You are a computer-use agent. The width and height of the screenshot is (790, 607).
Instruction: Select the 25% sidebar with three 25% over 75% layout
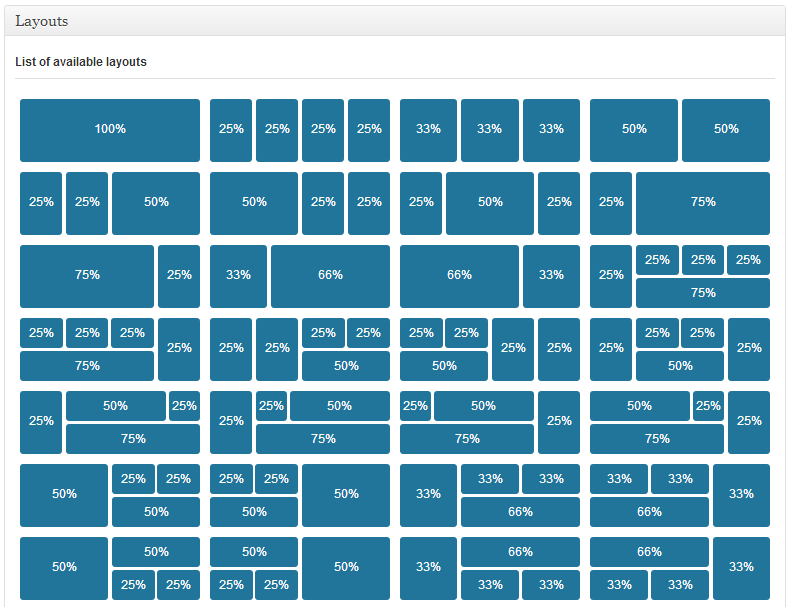pos(680,276)
